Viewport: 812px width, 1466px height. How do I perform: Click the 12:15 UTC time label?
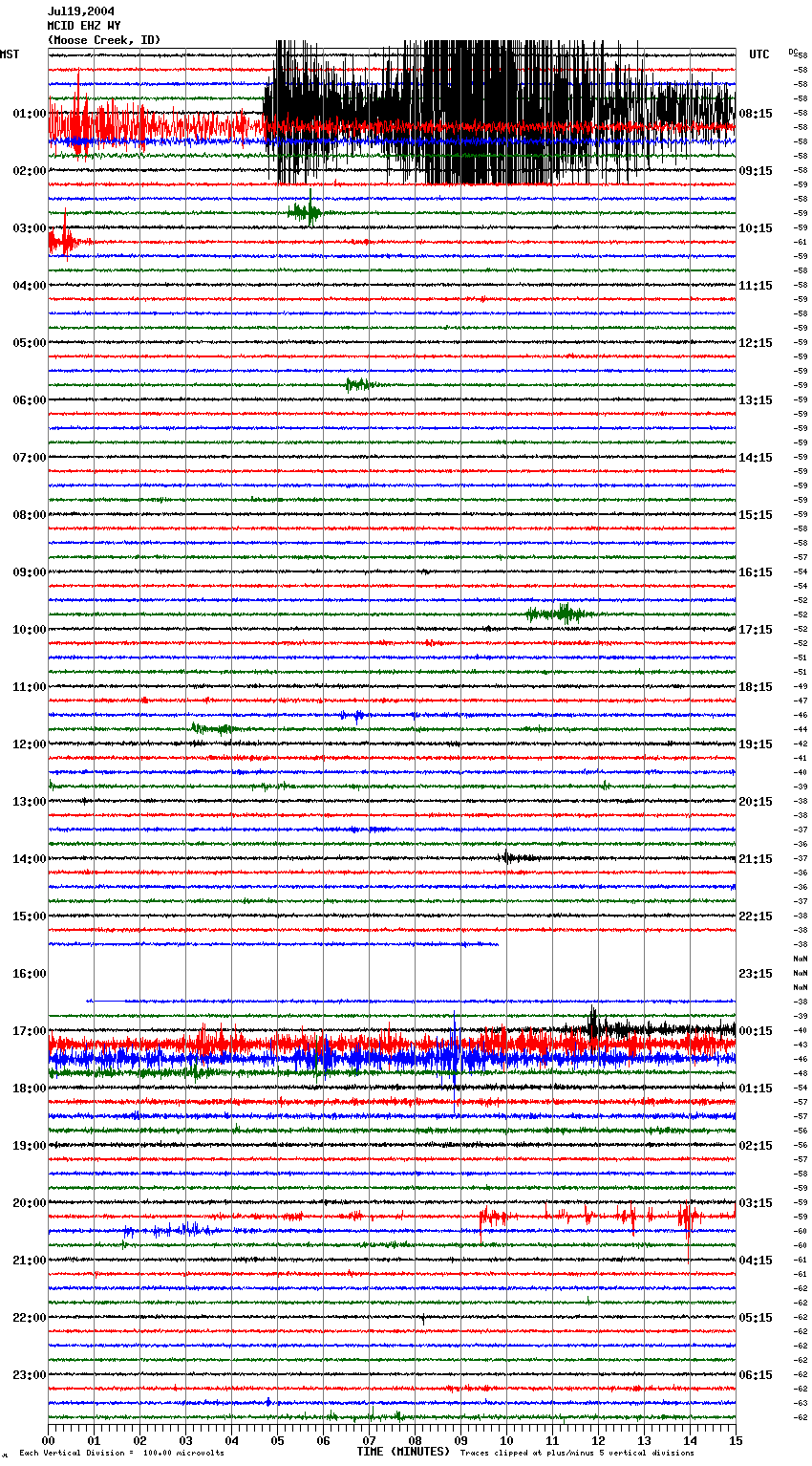tap(756, 342)
